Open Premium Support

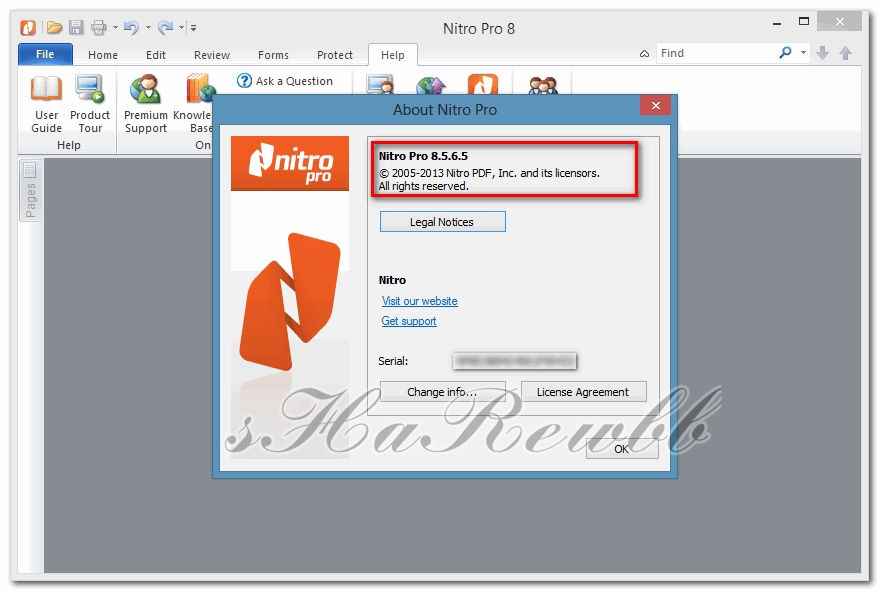(x=146, y=104)
